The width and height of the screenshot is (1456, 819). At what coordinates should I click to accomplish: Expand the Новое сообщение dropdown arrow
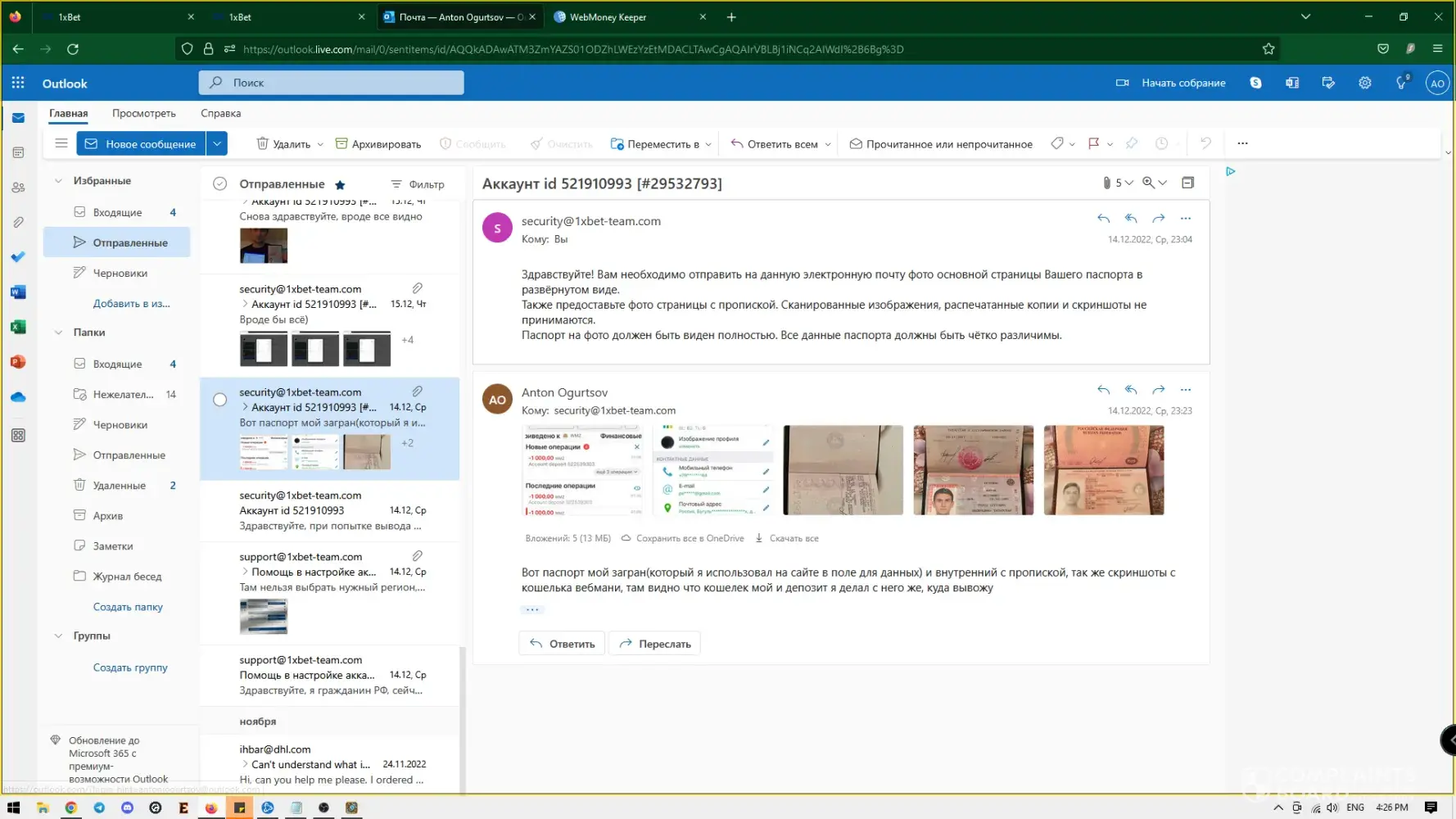tap(217, 143)
